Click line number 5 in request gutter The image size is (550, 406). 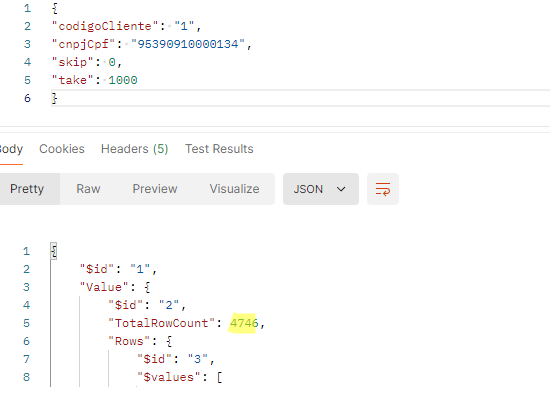(27, 80)
